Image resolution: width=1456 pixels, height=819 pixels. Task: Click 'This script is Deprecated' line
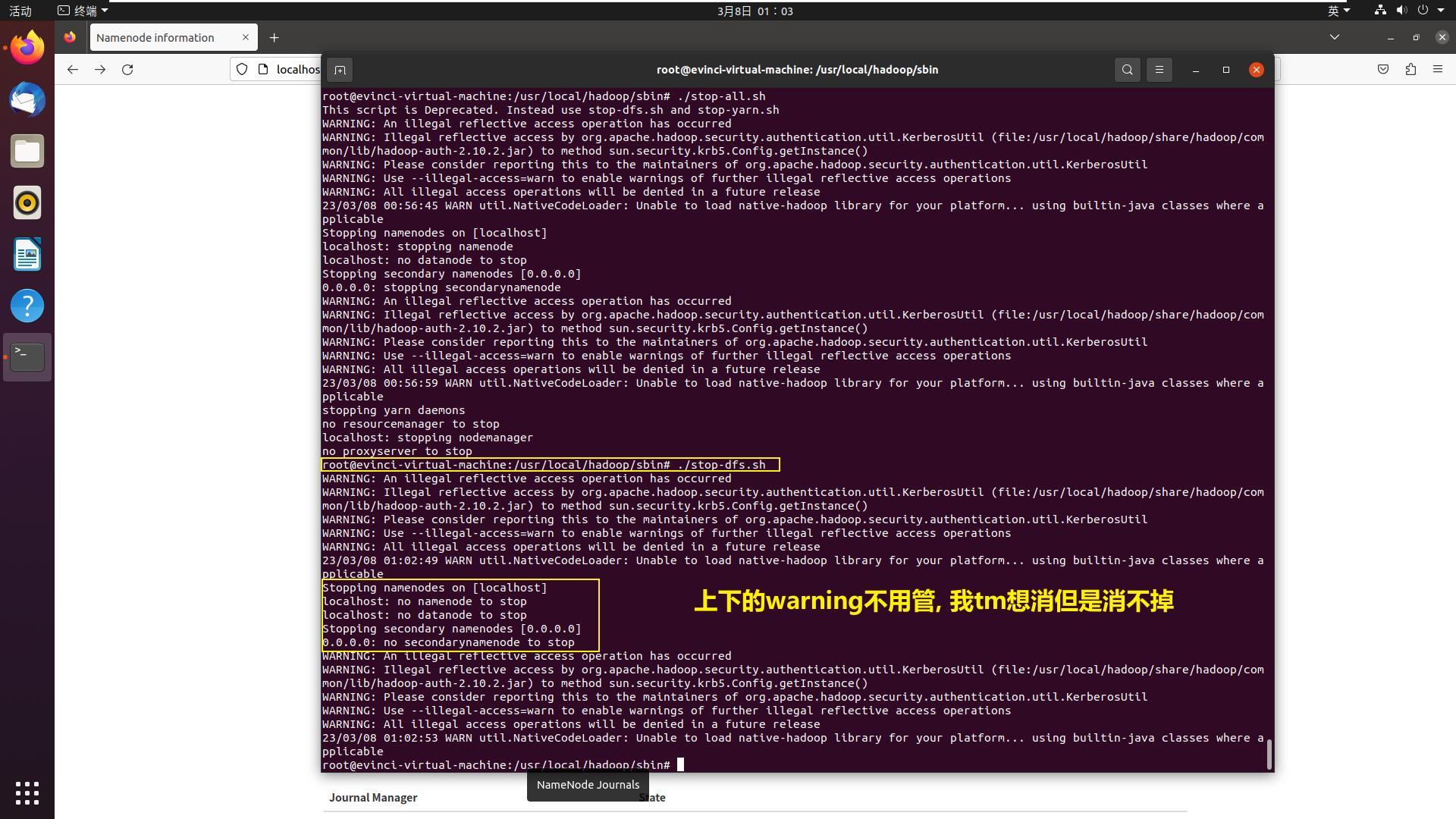coord(551,110)
